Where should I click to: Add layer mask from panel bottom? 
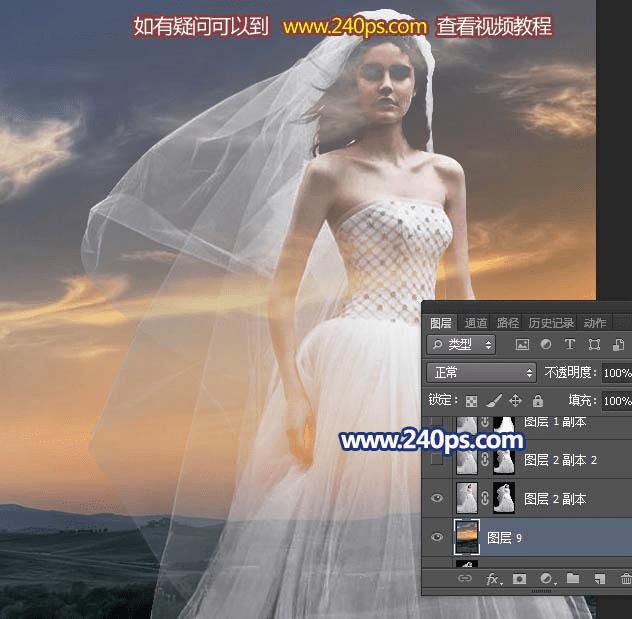pos(519,579)
